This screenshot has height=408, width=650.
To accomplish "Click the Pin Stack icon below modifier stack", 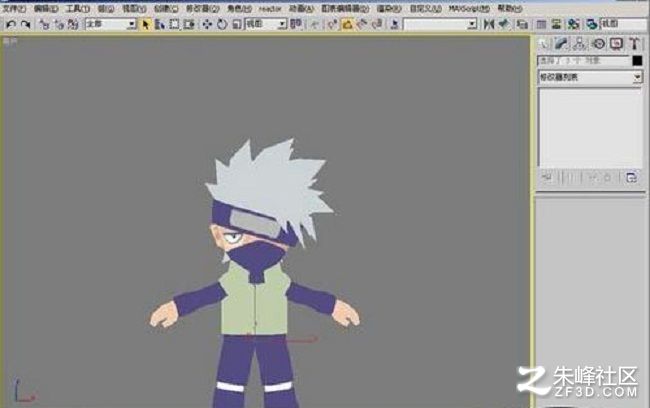I will click(547, 177).
